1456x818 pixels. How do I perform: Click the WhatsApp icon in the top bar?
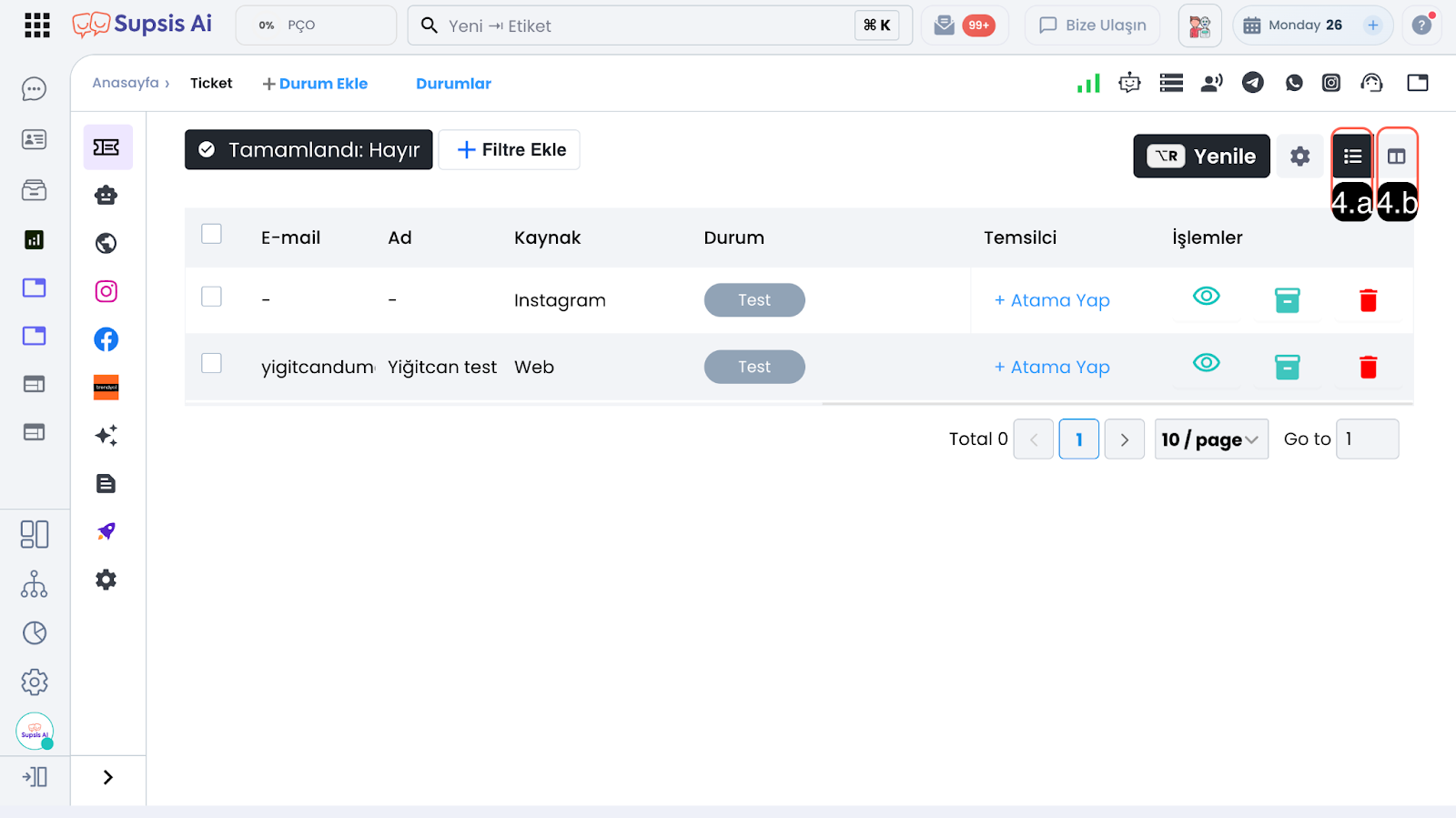(1294, 83)
